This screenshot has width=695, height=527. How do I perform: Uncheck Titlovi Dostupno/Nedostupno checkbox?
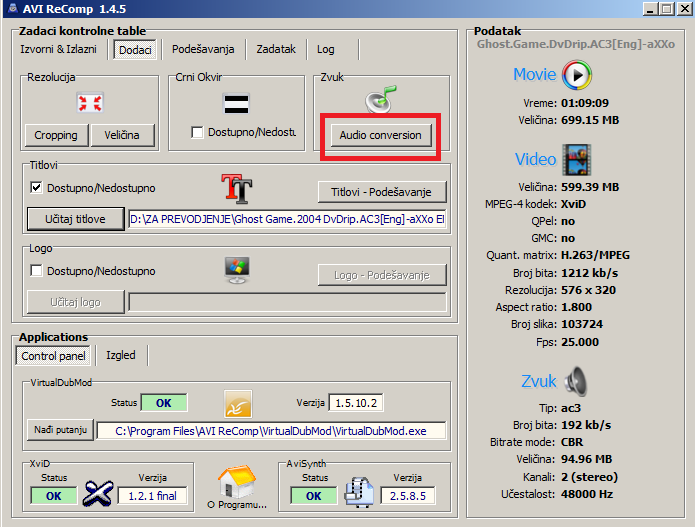36,188
